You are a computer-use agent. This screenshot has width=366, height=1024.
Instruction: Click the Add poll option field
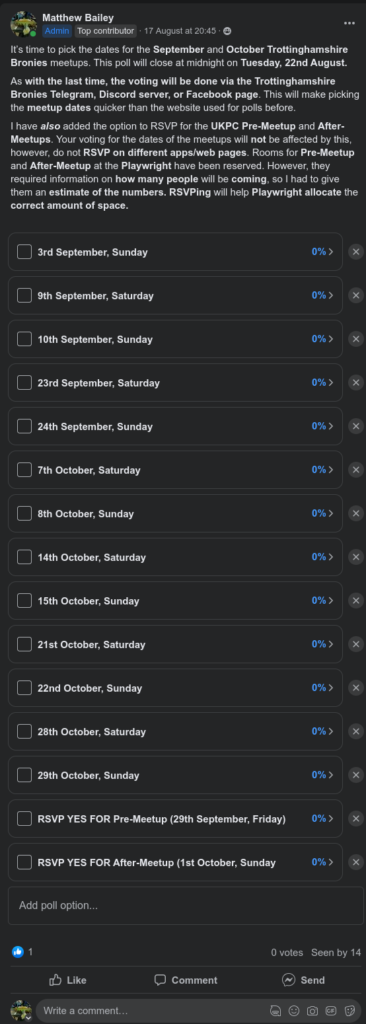186,905
